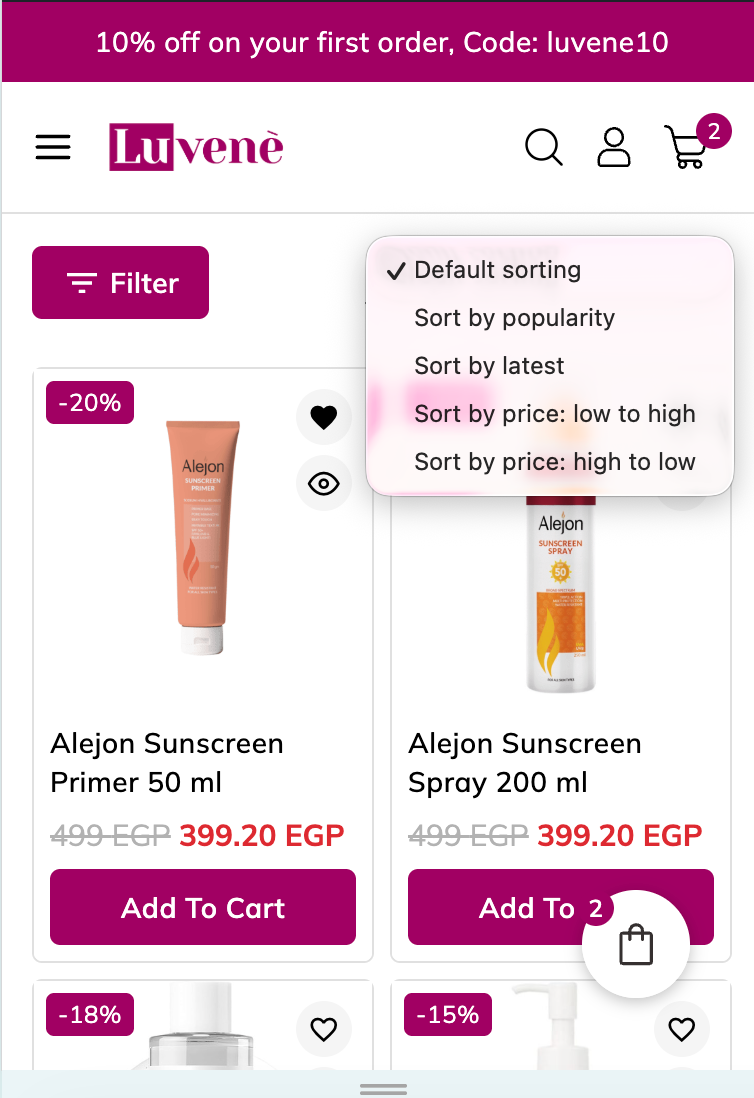The image size is (754, 1098).
Task: Quick view Alejon Sunscreen Primer eye icon
Action: (324, 484)
